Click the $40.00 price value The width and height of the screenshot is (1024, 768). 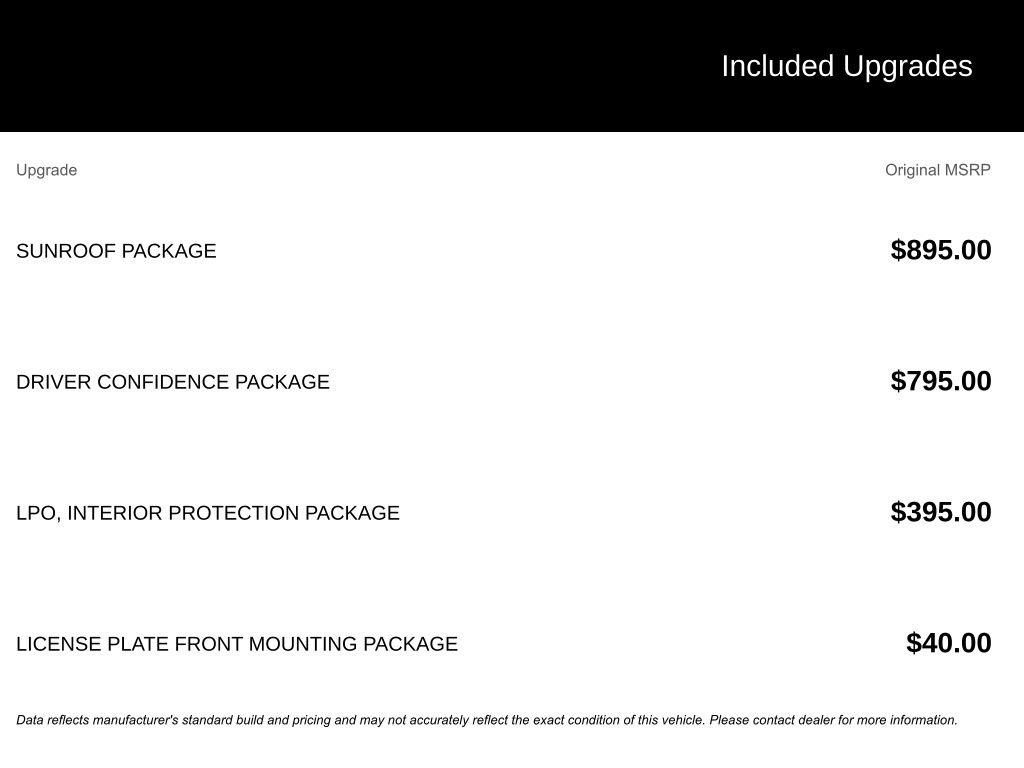pyautogui.click(x=949, y=643)
